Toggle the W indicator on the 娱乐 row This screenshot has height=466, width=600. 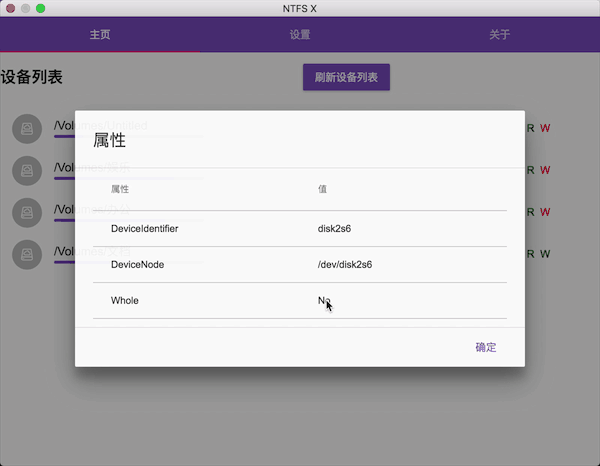pyautogui.click(x=545, y=170)
